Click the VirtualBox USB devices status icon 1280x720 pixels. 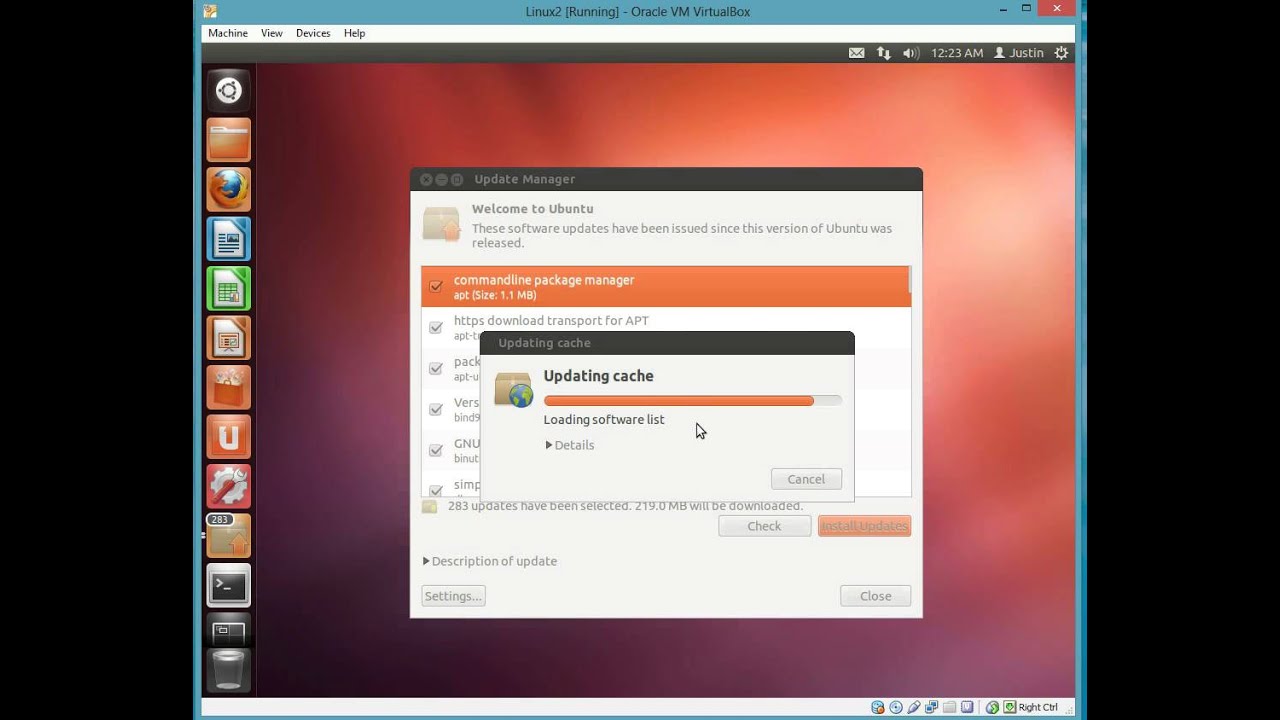coord(913,707)
